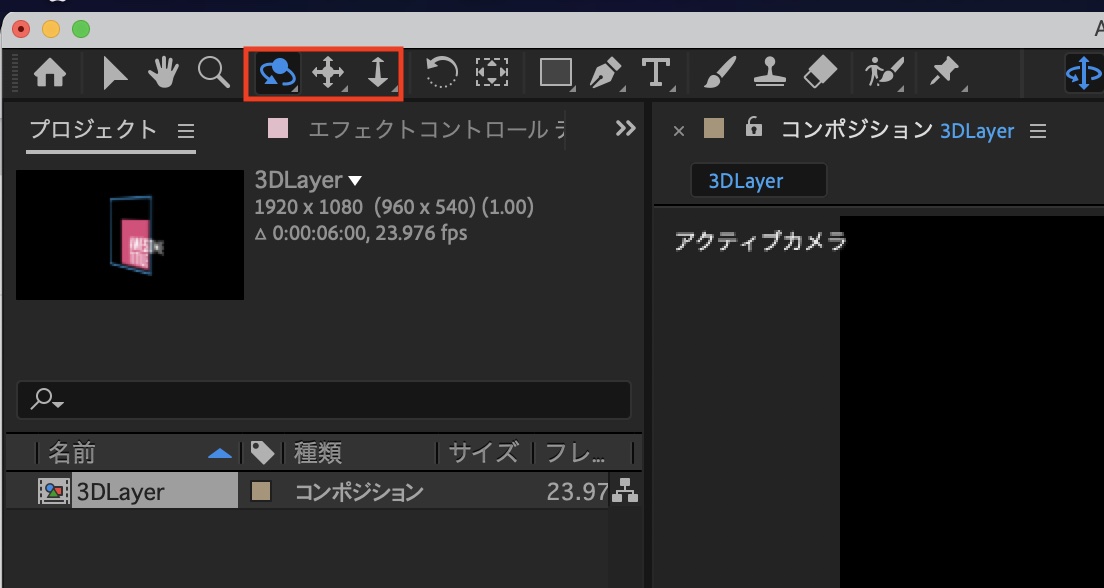Select the 3DLayer composition row
Image resolution: width=1104 pixels, height=588 pixels.
(324, 491)
